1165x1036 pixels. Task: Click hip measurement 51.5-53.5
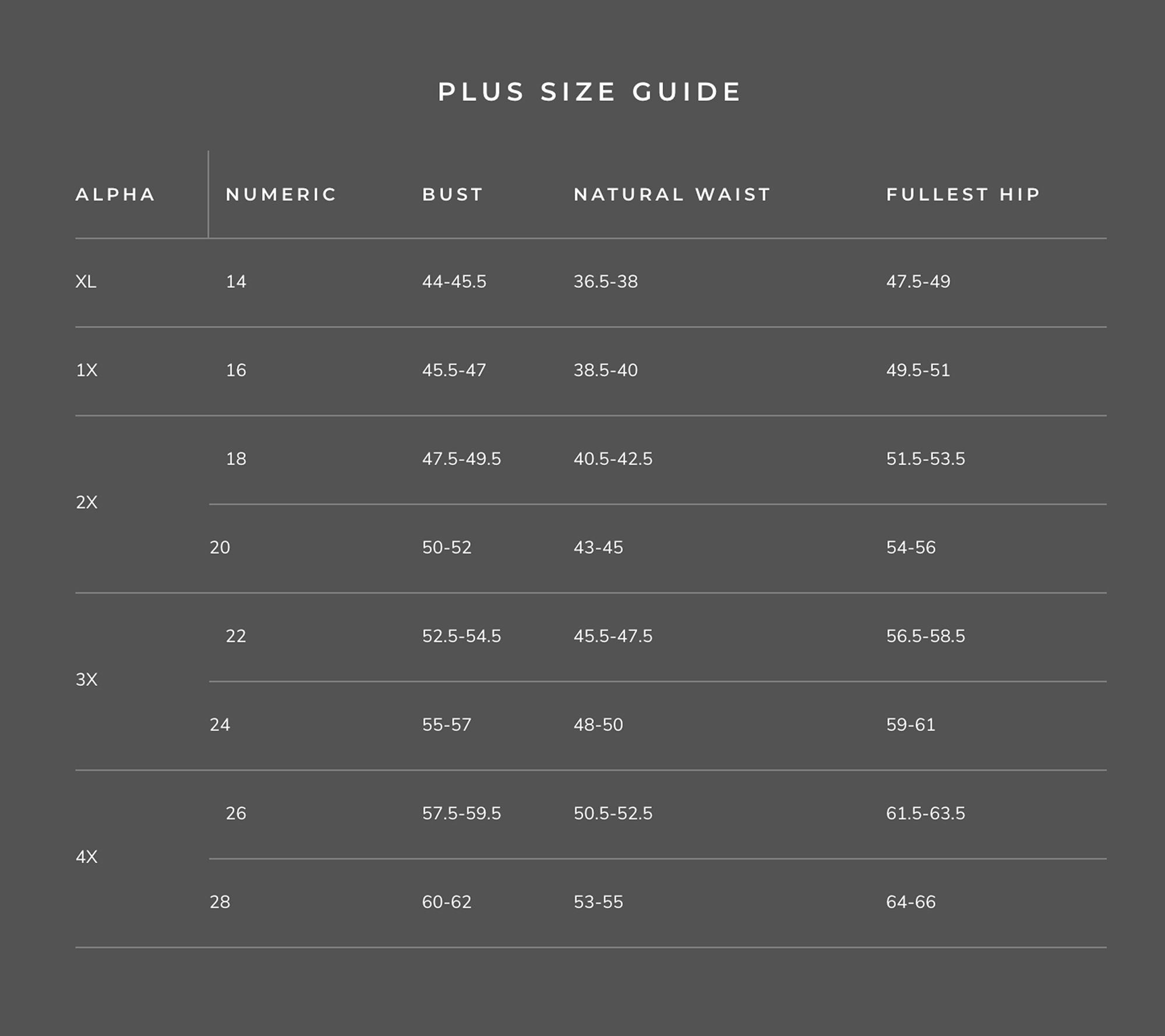[925, 459]
